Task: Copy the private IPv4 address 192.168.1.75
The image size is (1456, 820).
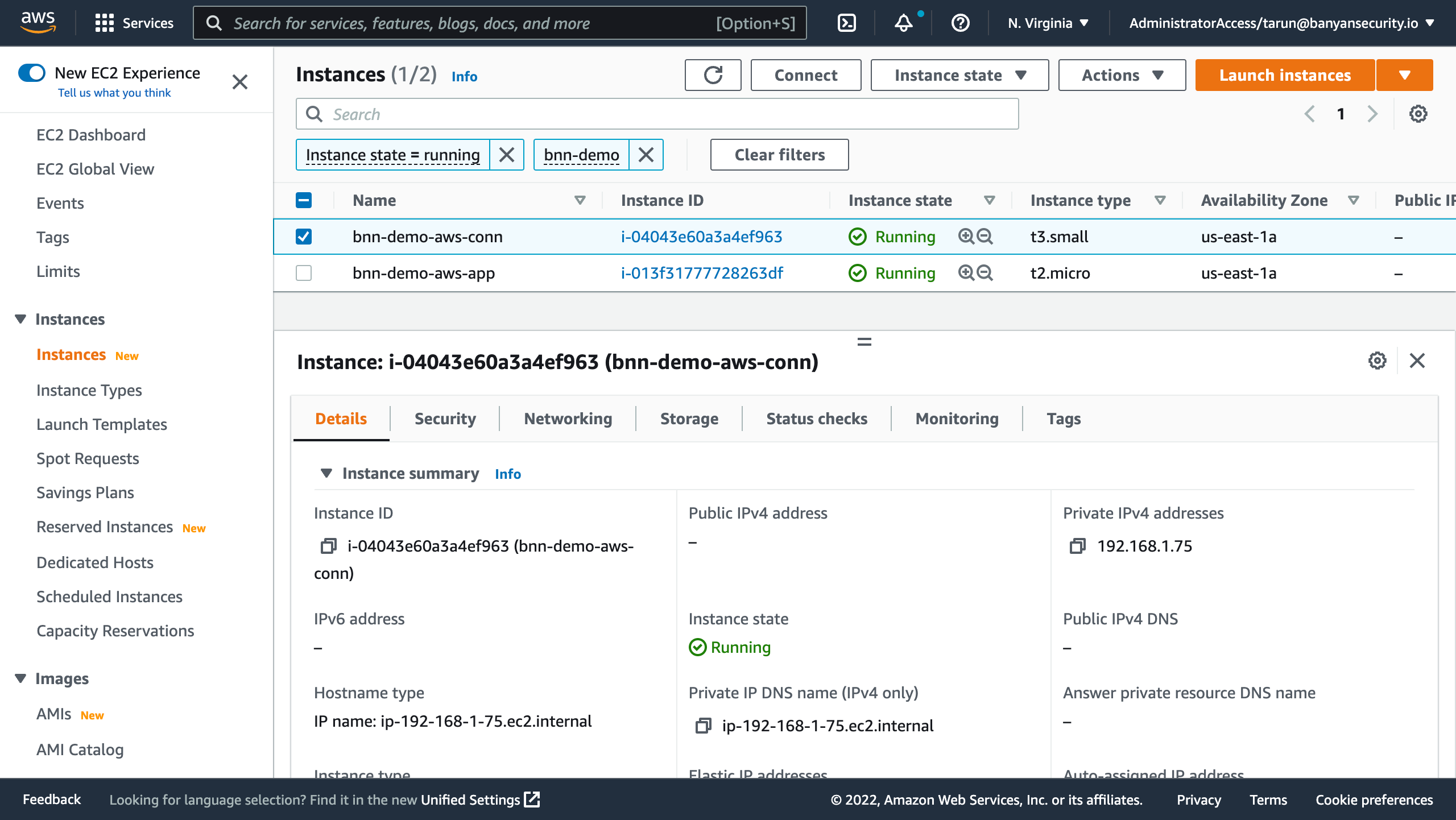Action: pos(1077,546)
